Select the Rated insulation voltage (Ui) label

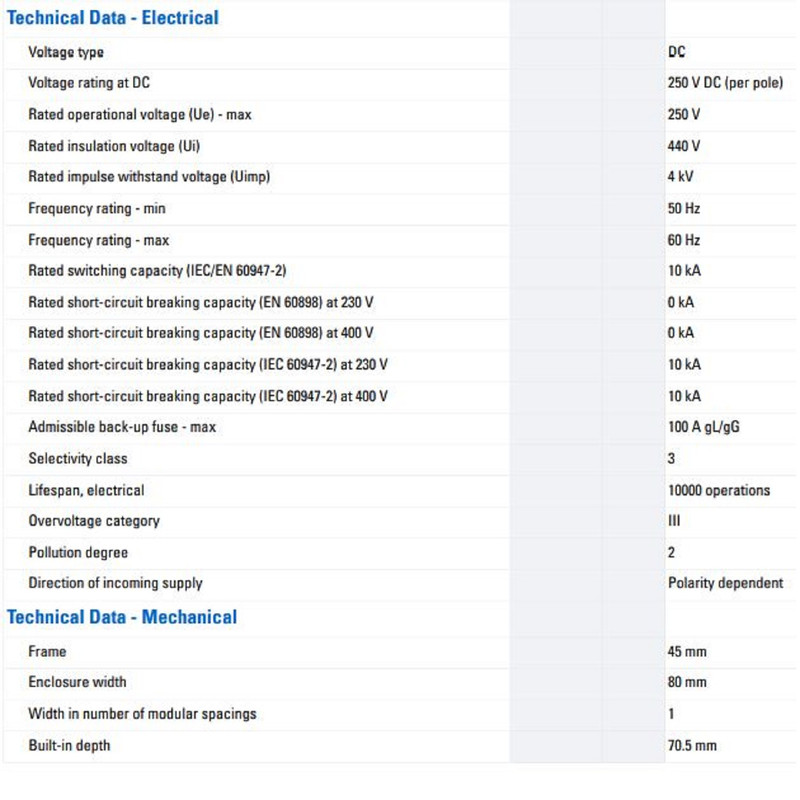click(x=114, y=146)
